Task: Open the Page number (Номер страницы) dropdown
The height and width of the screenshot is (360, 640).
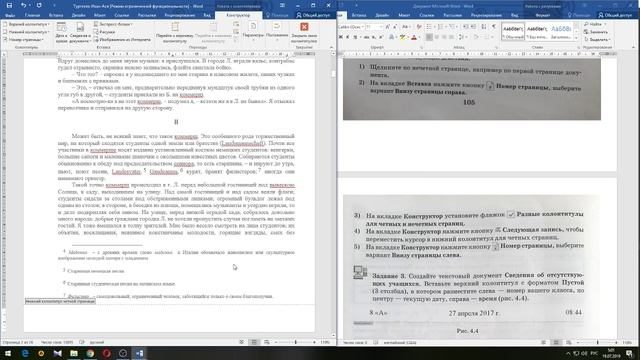Action: 24,40
